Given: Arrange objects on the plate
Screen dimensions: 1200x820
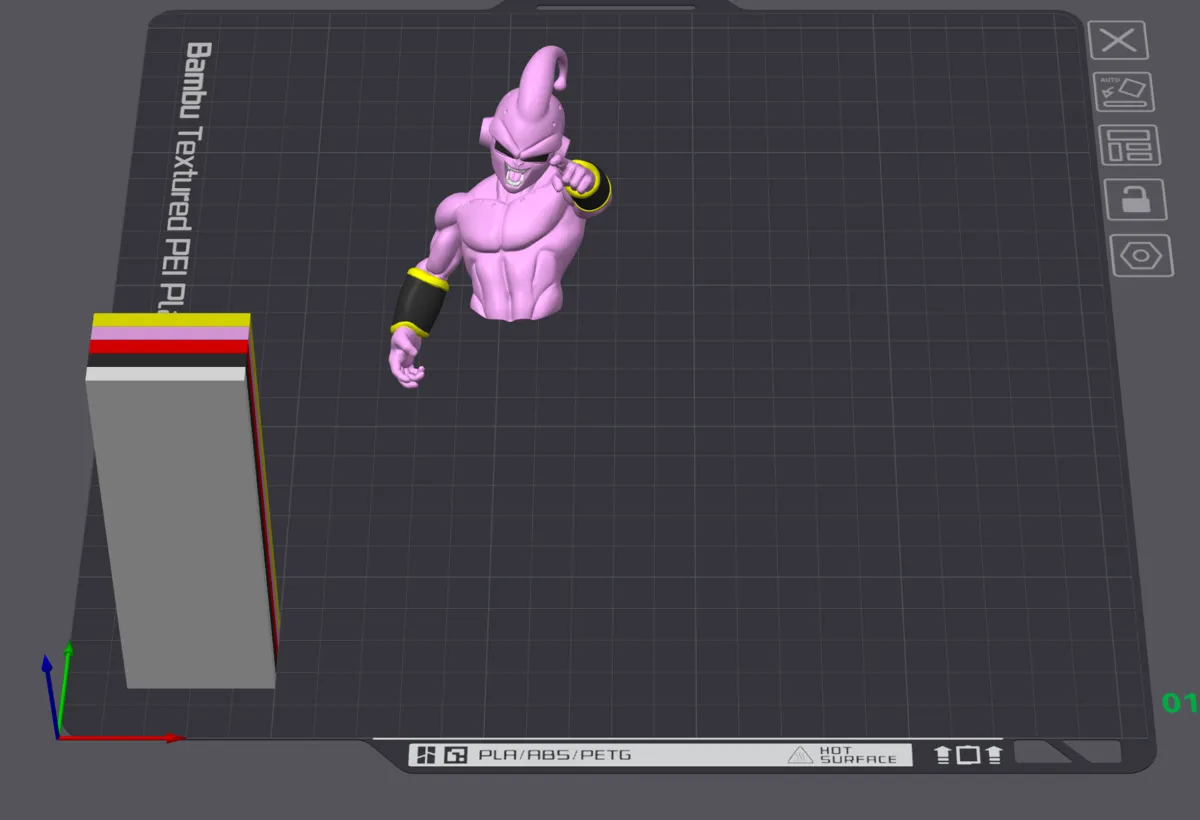Looking at the screenshot, I should click(1129, 145).
